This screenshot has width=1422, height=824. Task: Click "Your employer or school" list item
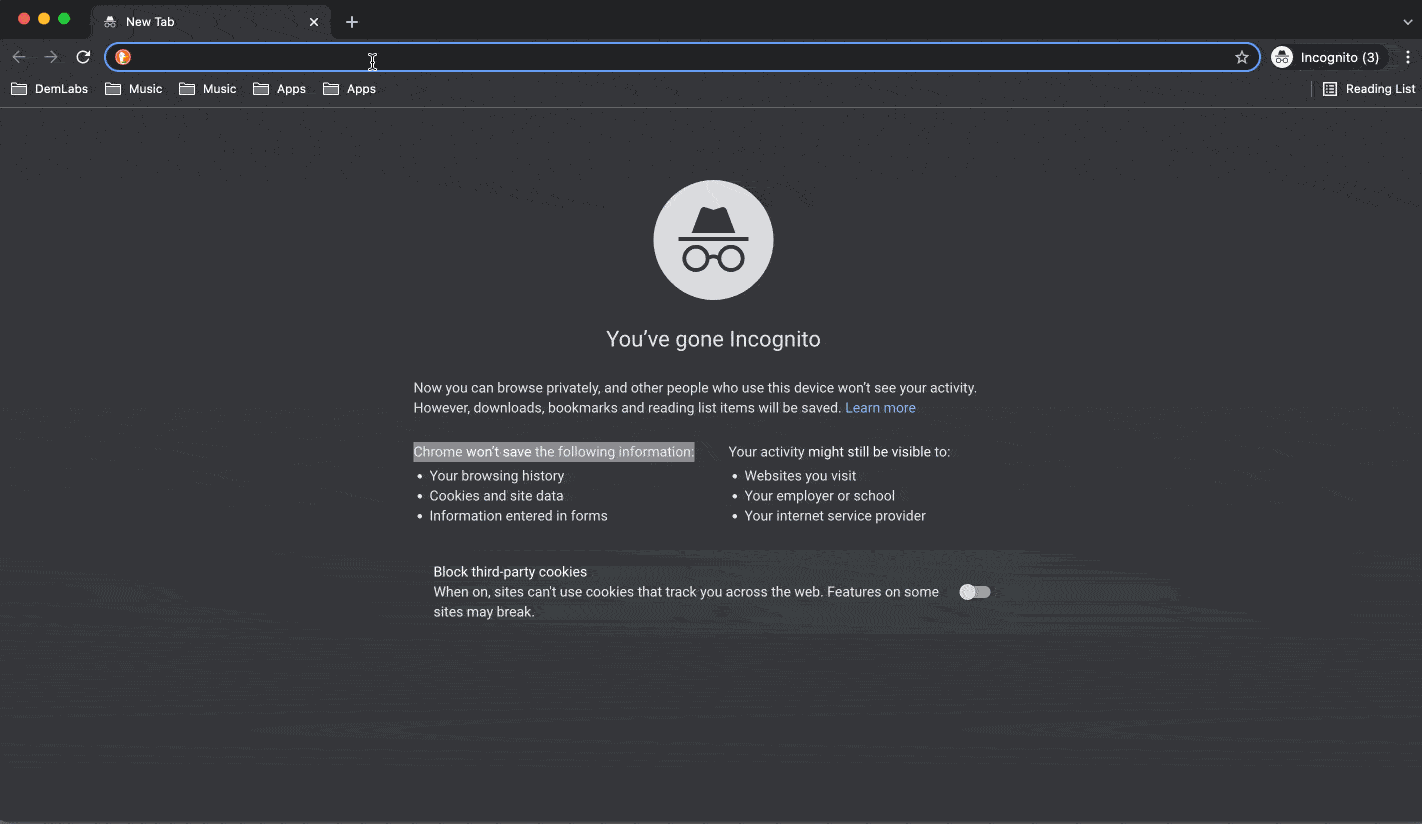(820, 496)
